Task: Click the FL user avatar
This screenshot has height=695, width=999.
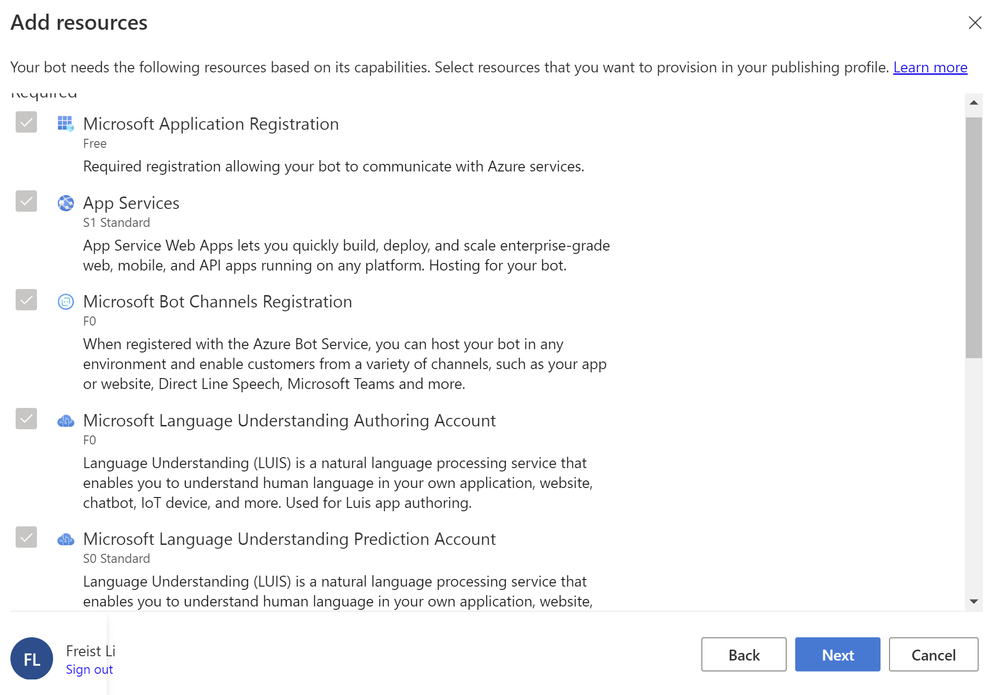Action: point(31,660)
